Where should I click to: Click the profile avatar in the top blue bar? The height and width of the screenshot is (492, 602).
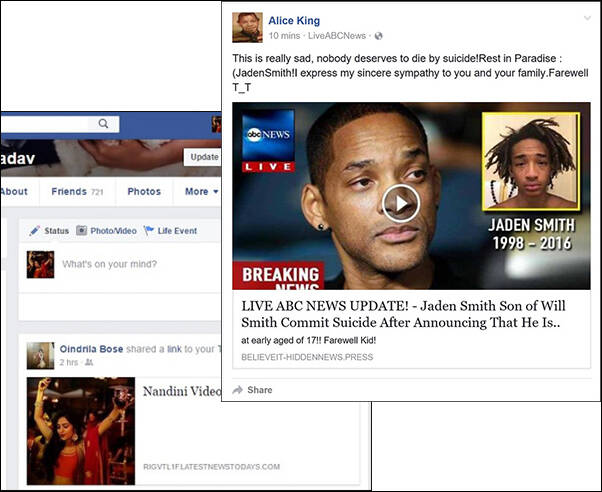216,124
